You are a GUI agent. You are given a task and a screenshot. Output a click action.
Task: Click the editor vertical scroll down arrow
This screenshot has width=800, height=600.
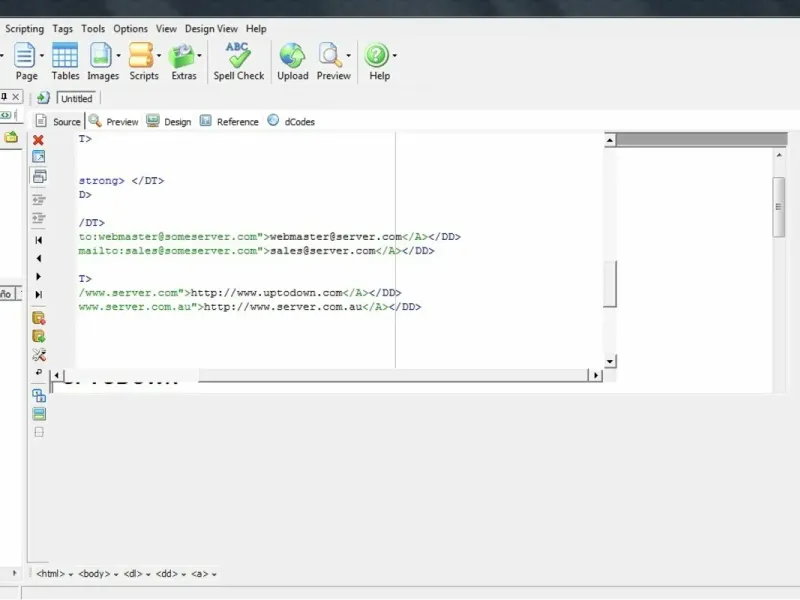click(610, 362)
